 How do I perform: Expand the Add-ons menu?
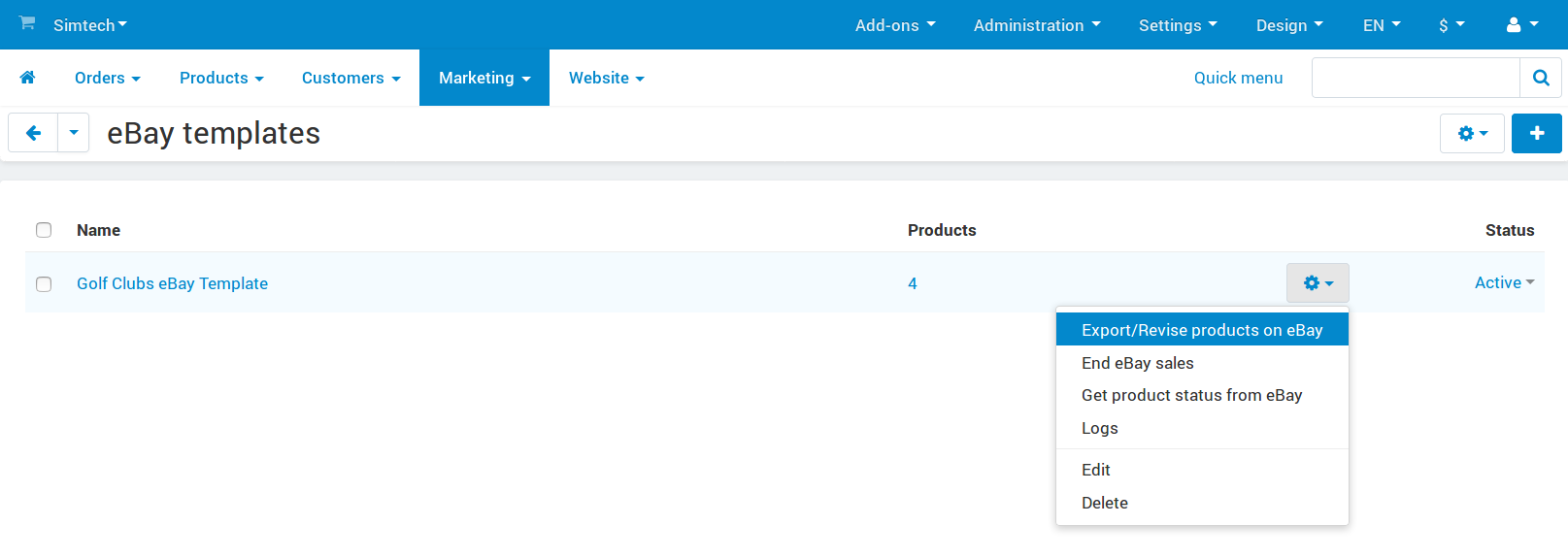[x=895, y=25]
